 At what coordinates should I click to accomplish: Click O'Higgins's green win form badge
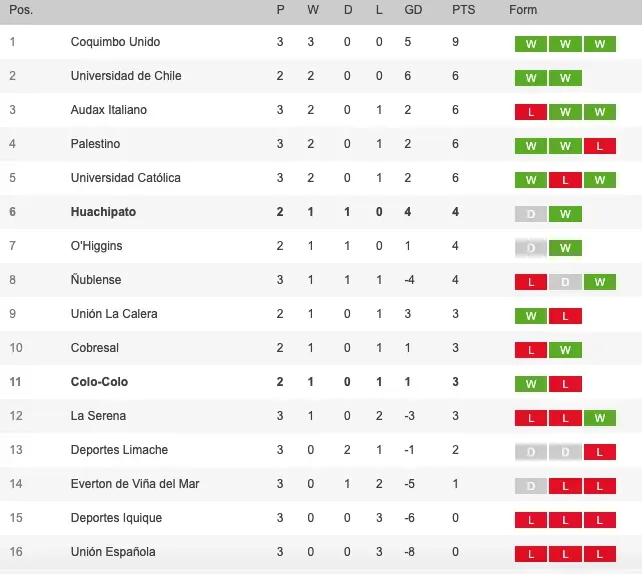(565, 247)
